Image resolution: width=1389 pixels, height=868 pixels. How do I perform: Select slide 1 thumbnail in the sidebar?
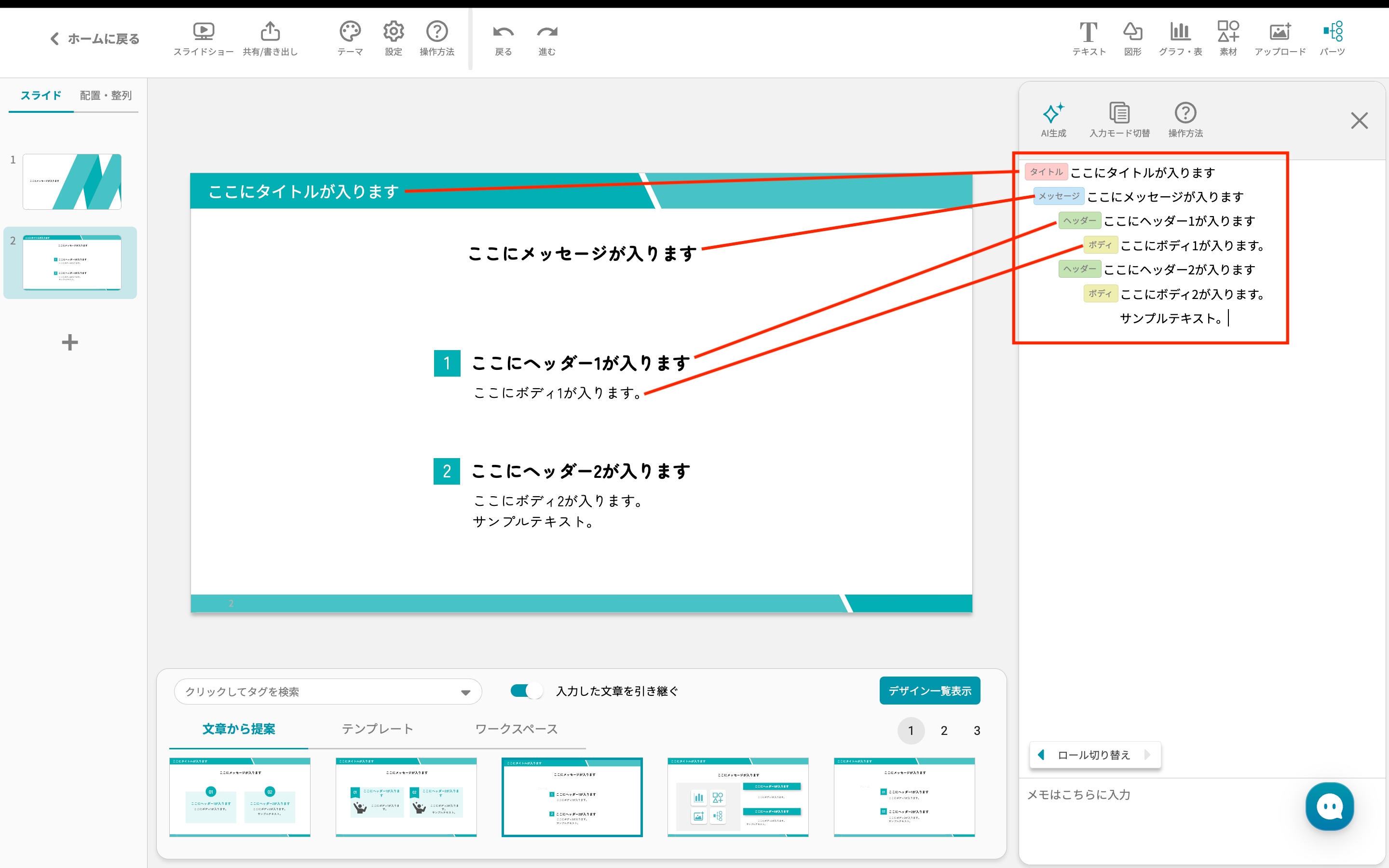pos(72,181)
